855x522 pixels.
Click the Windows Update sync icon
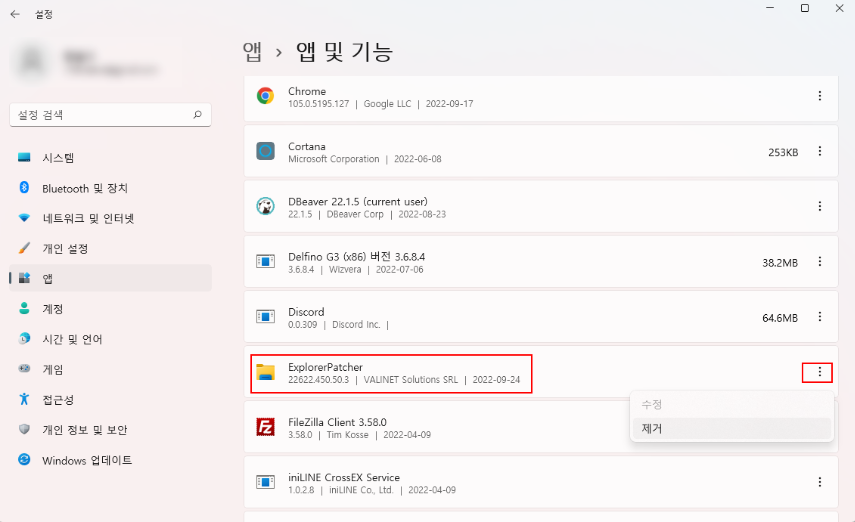coord(24,460)
